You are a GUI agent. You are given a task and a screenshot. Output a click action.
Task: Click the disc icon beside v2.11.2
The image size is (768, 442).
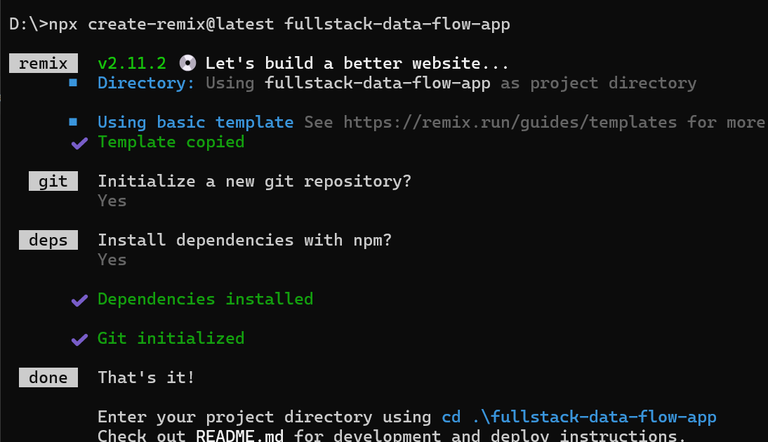pos(187,63)
